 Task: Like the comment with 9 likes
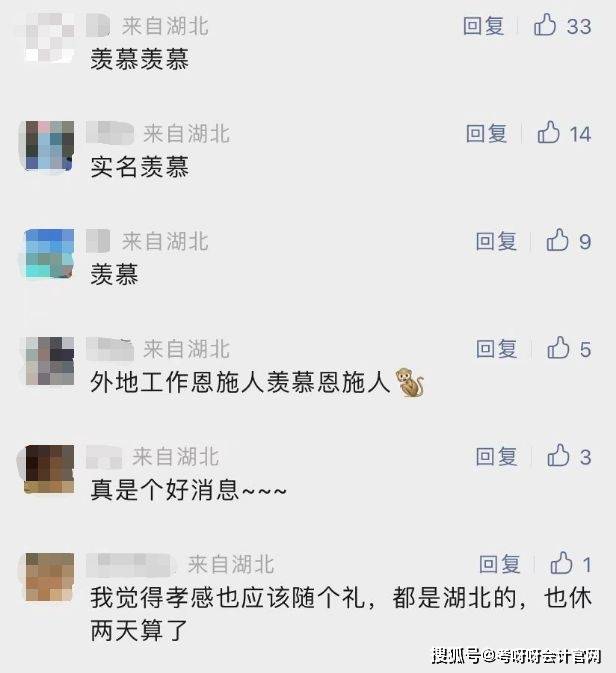[557, 240]
